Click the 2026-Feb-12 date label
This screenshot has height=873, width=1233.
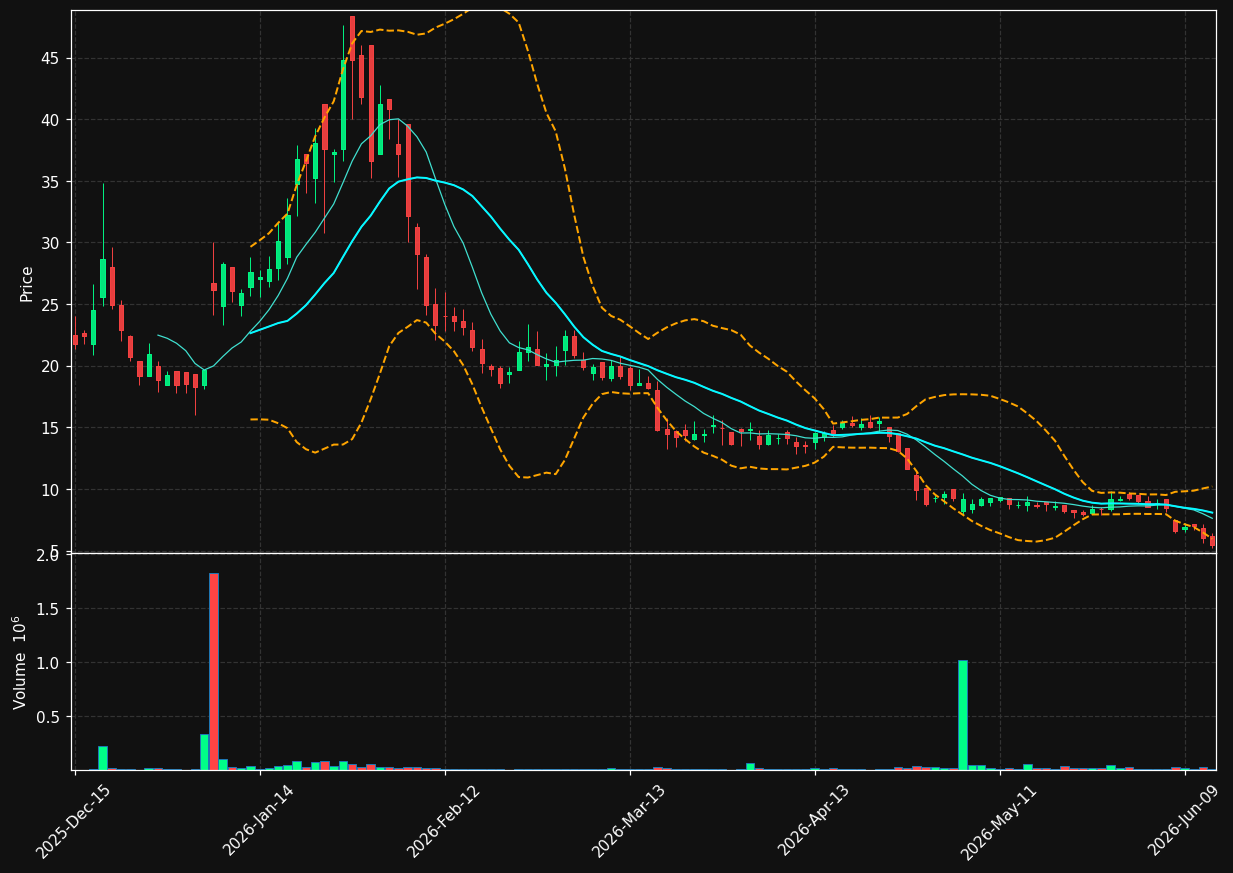pos(443,821)
